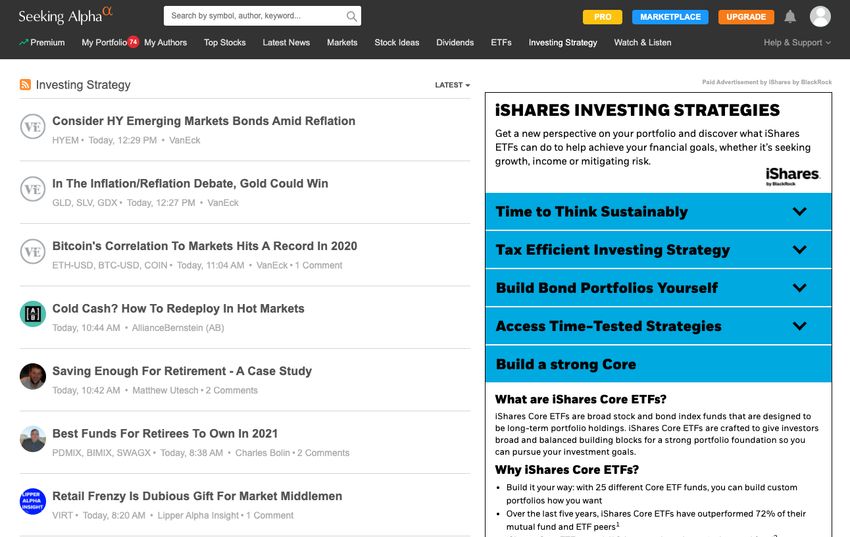The image size is (850, 537).
Task: Open Latest News in navigation
Action: (x=286, y=42)
